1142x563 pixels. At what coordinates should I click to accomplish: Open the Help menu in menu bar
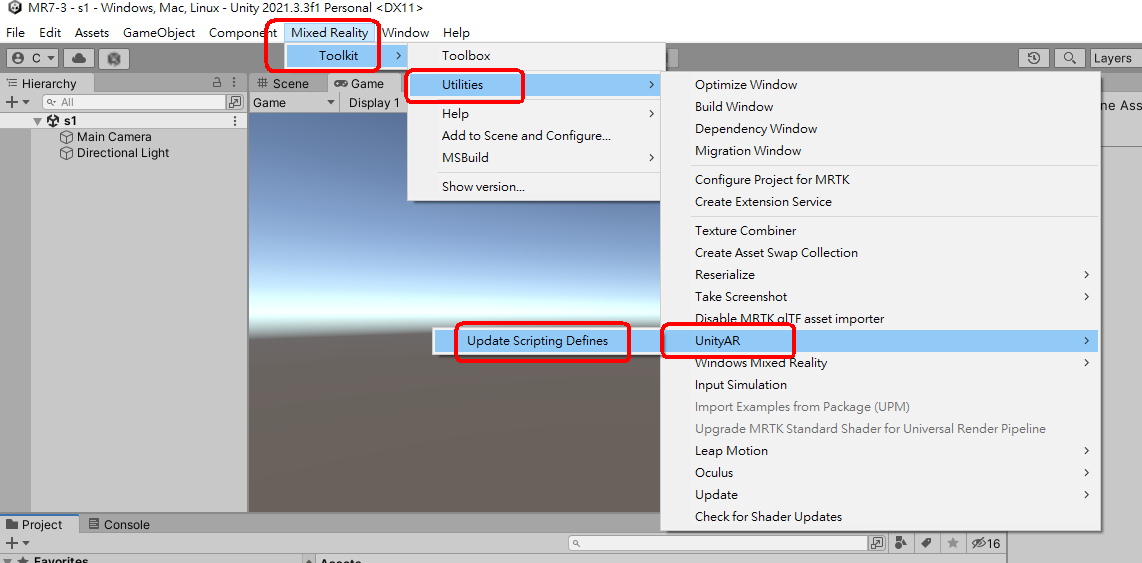coord(457,33)
